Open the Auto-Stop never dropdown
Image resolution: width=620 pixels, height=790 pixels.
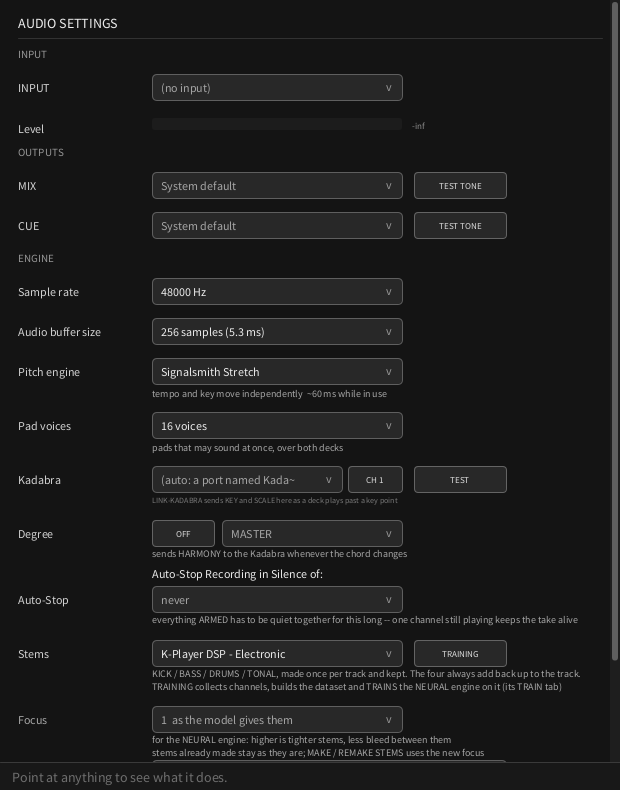[x=277, y=600]
